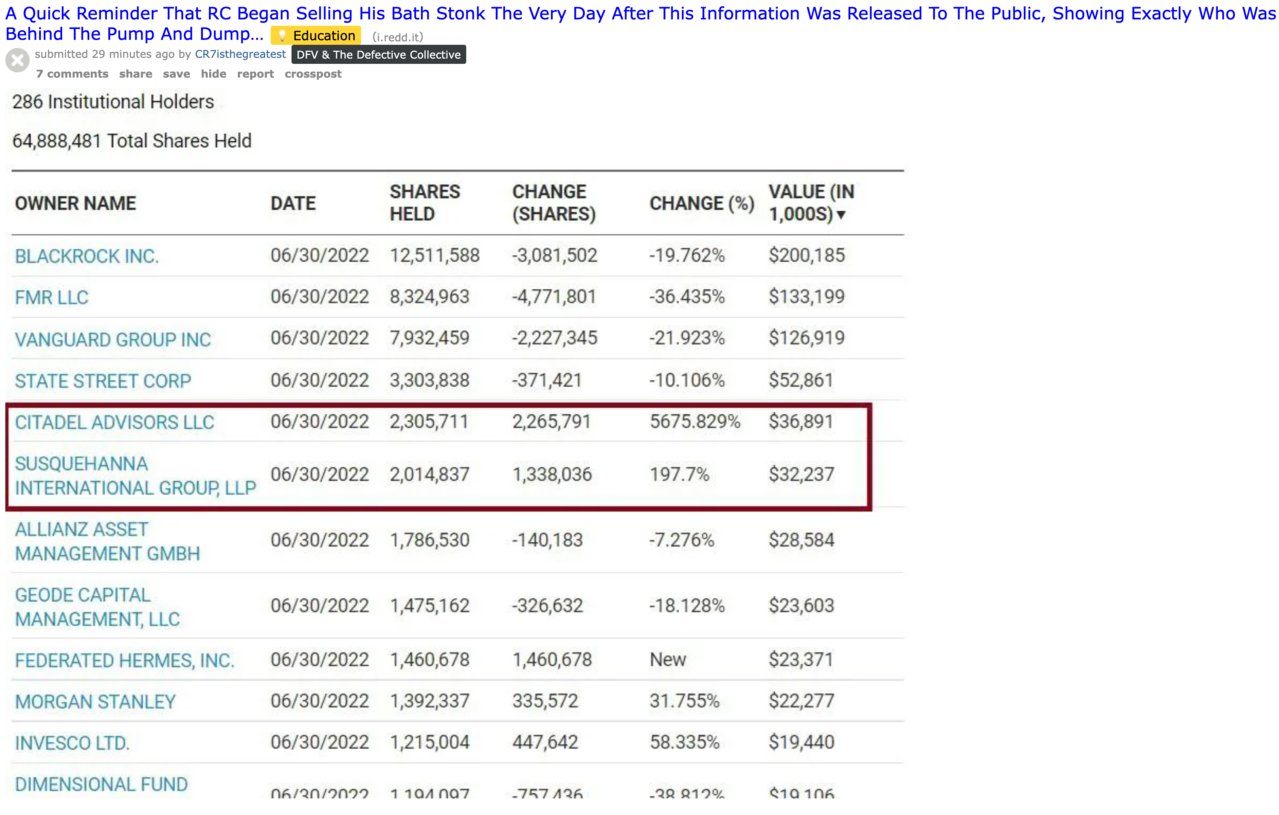Image resolution: width=1279 pixels, height=815 pixels.
Task: Select Federated Hermes 'New' change cell
Action: pos(668,661)
